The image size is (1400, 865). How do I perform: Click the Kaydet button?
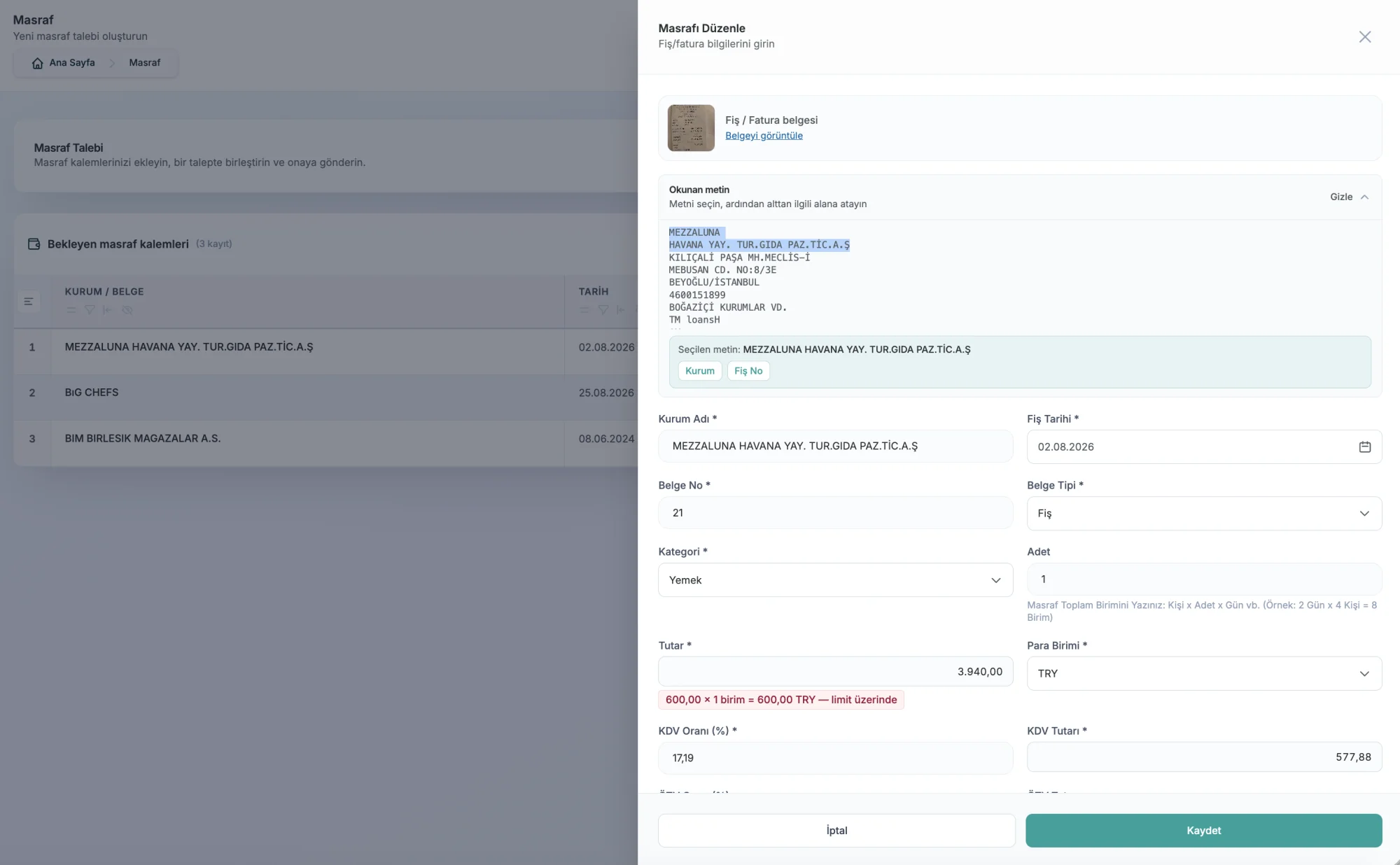coord(1203,831)
